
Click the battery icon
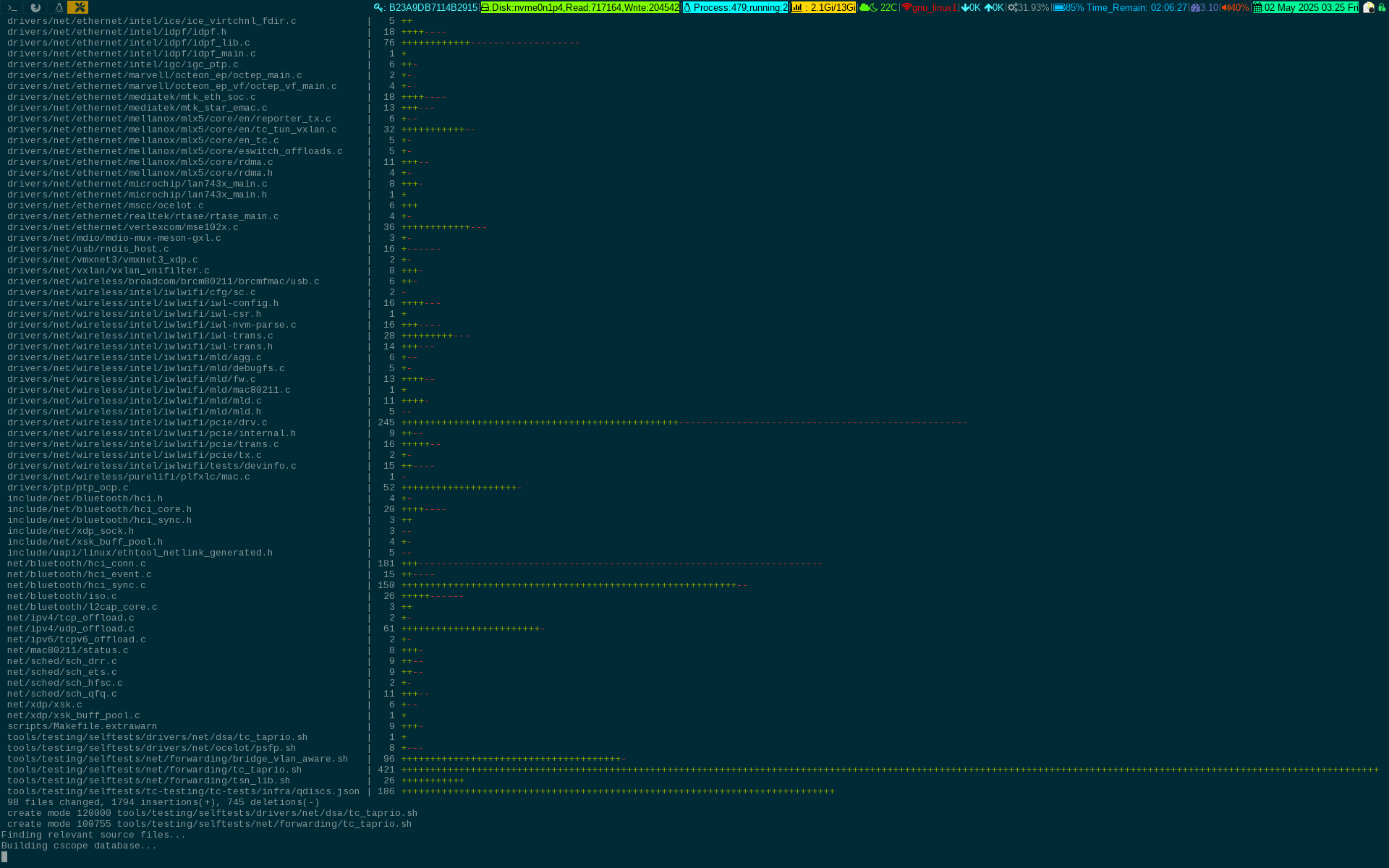click(1059, 7)
